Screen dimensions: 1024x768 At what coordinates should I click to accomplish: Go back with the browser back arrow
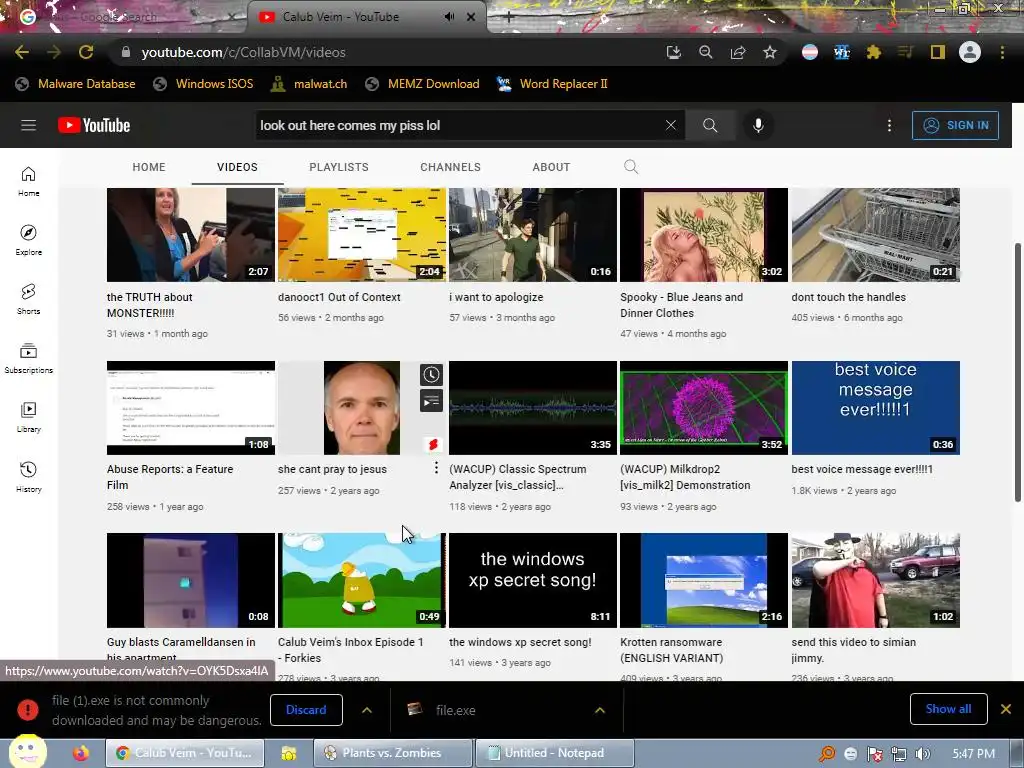[x=22, y=52]
